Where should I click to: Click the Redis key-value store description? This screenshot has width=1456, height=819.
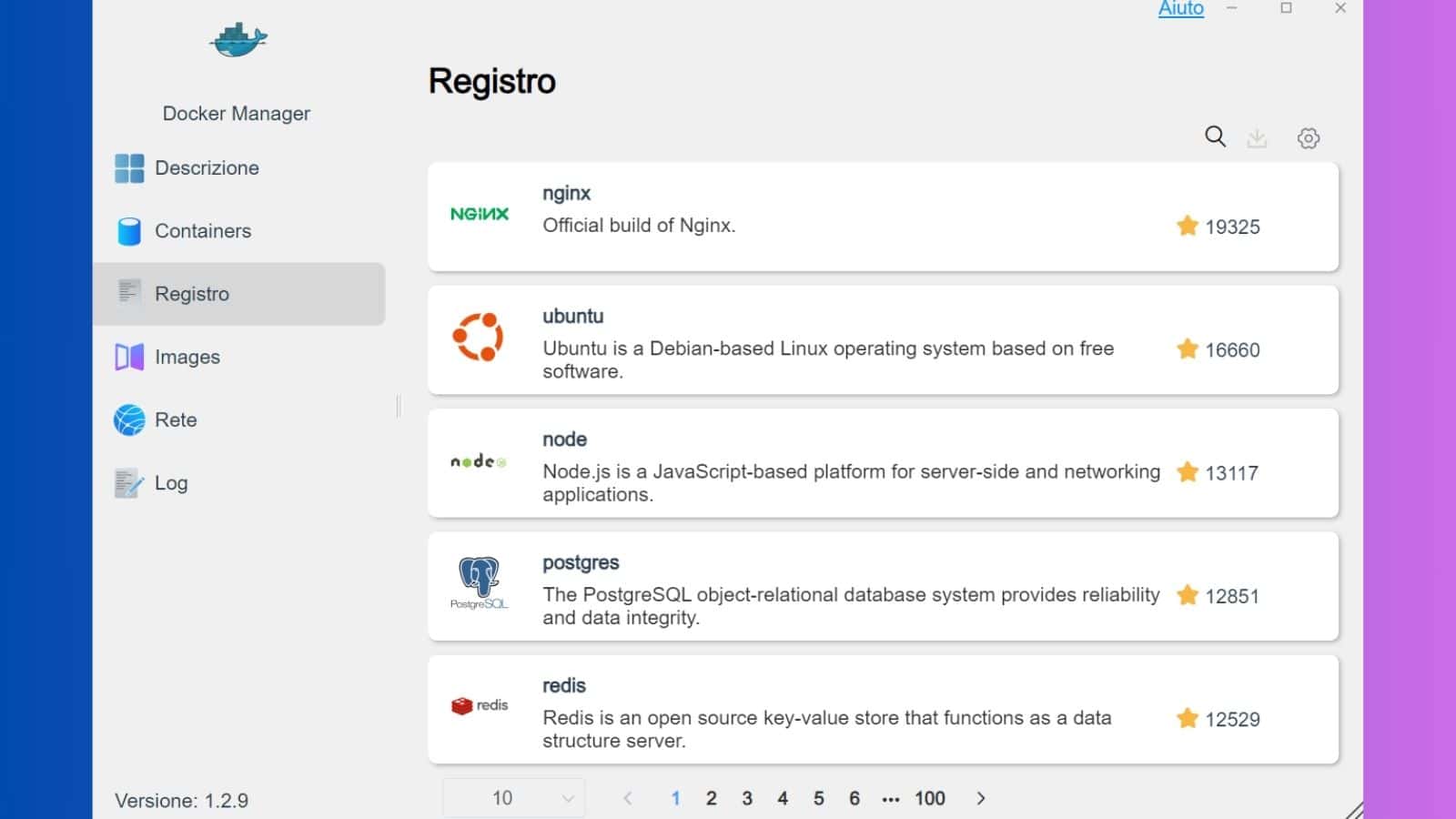coord(827,729)
